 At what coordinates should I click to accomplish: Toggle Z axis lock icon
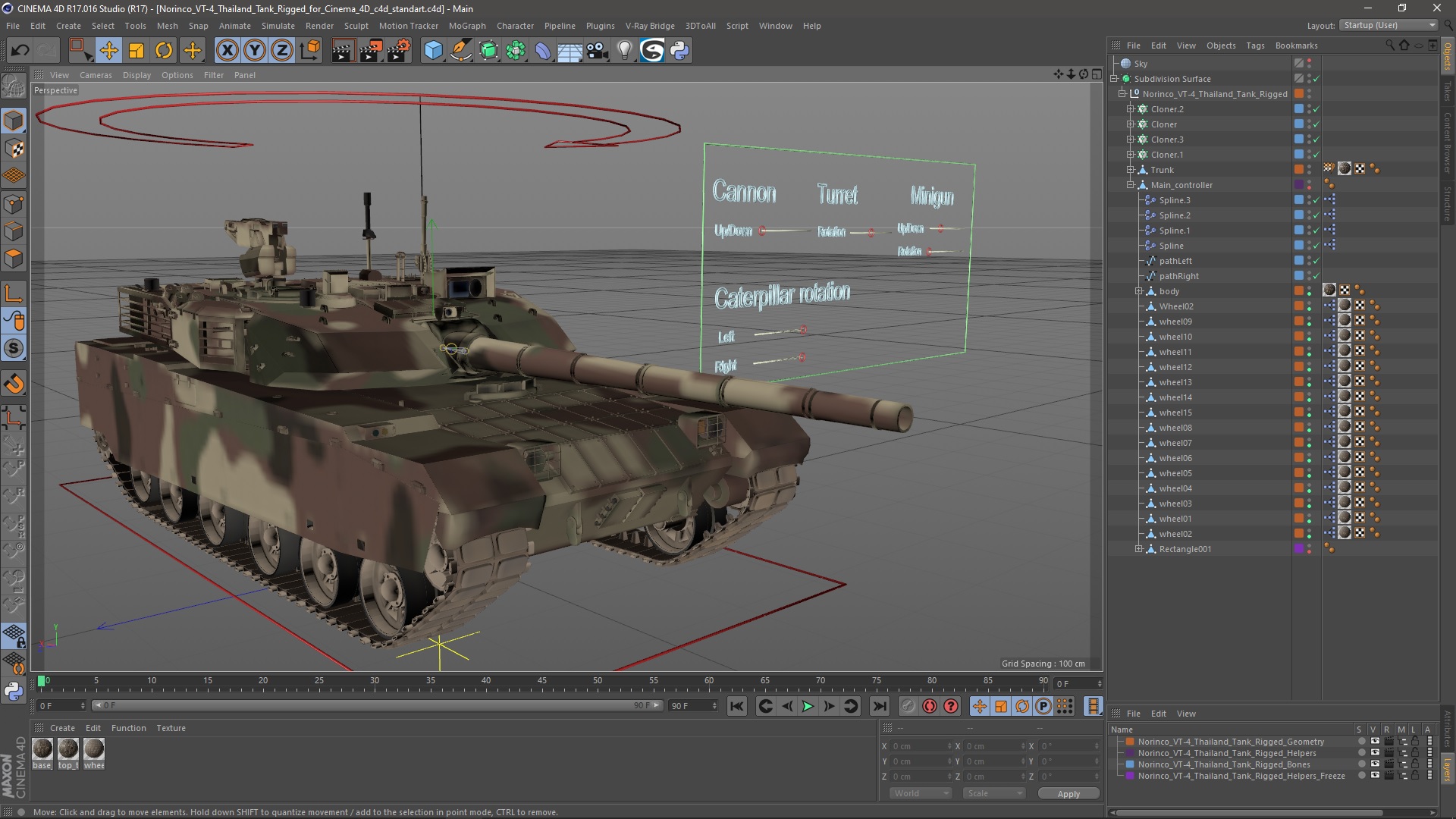[282, 51]
